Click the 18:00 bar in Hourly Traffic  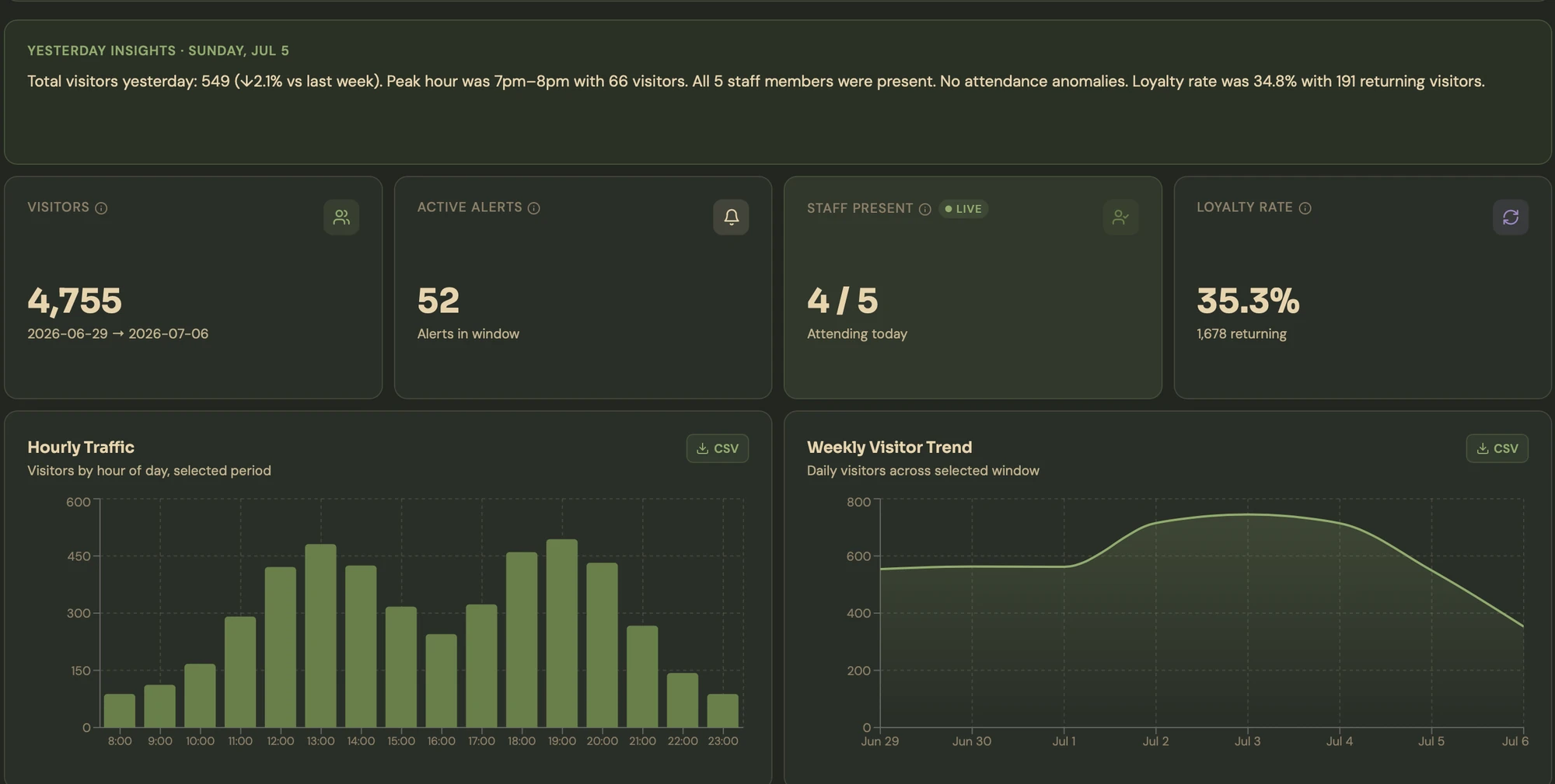(522, 640)
